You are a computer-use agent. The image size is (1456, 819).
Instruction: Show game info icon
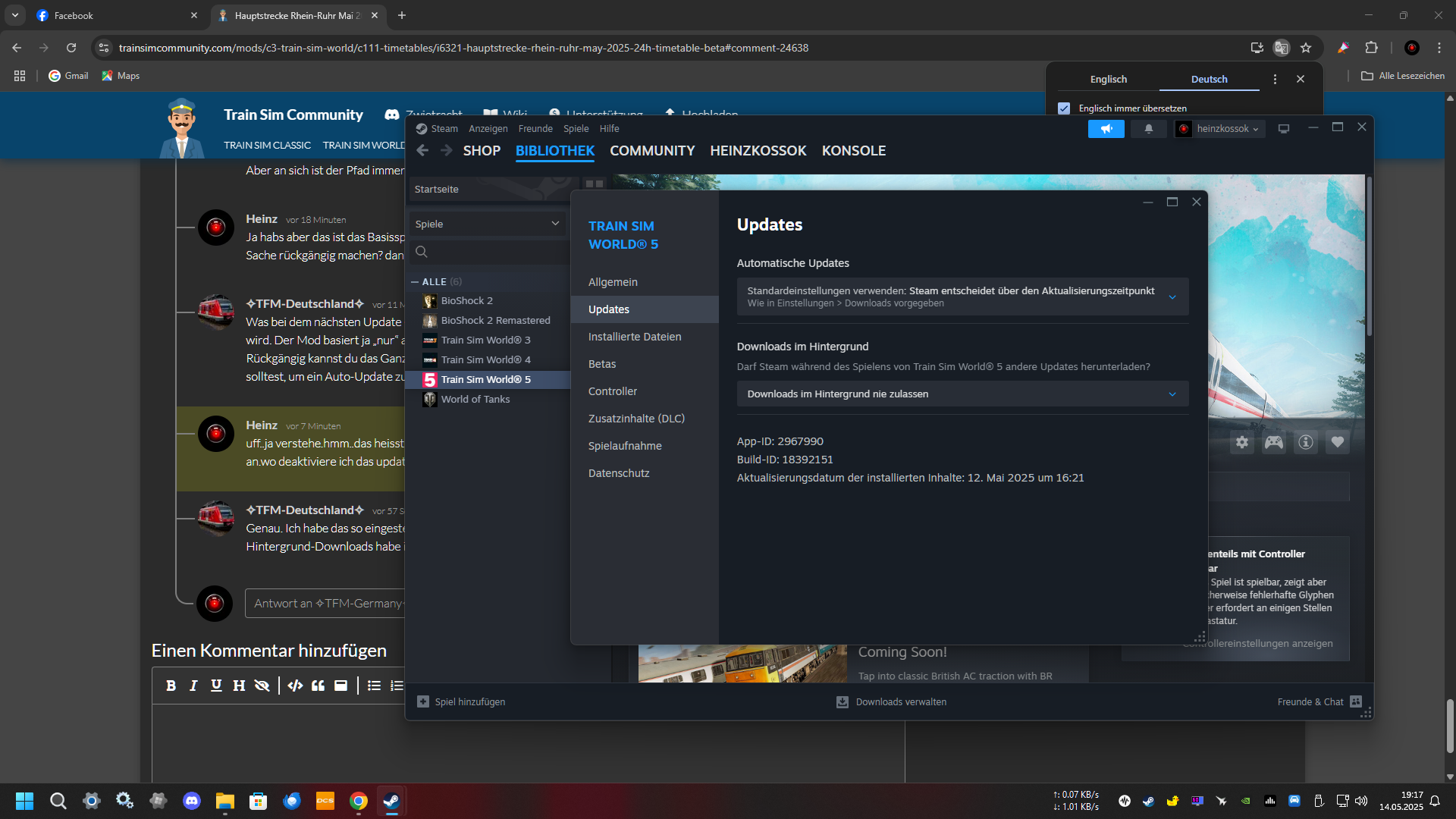(1306, 442)
